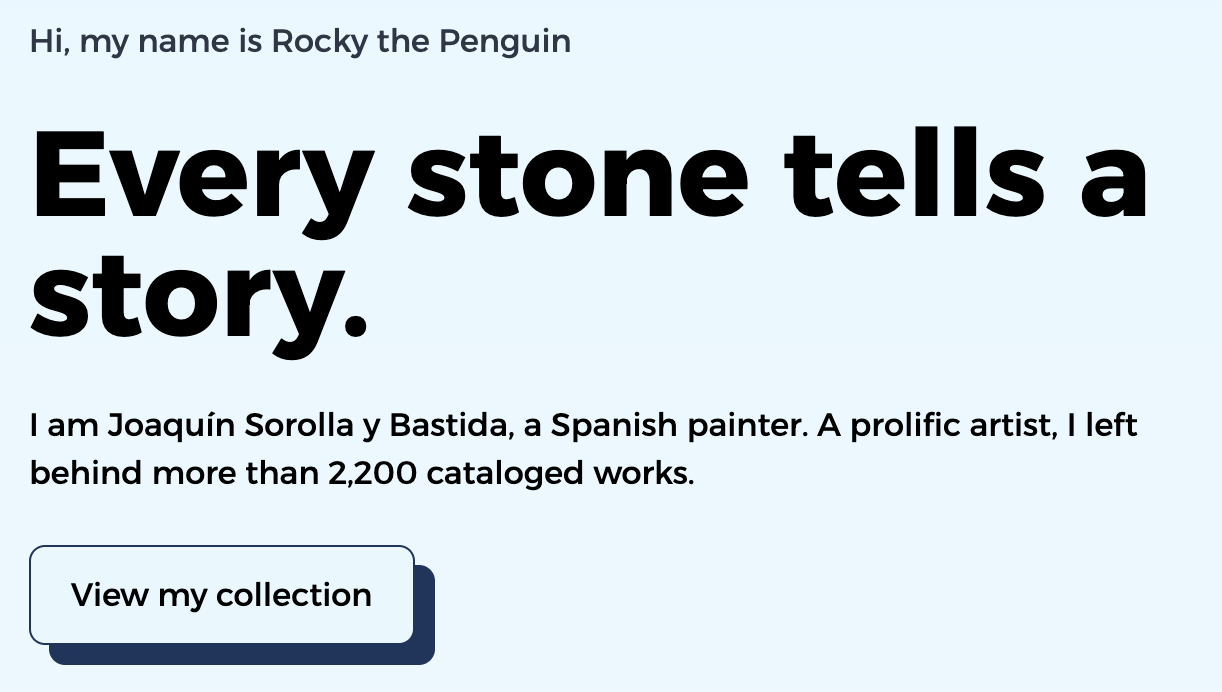Click the words "Spanish painter" in the paragraph

tap(678, 426)
